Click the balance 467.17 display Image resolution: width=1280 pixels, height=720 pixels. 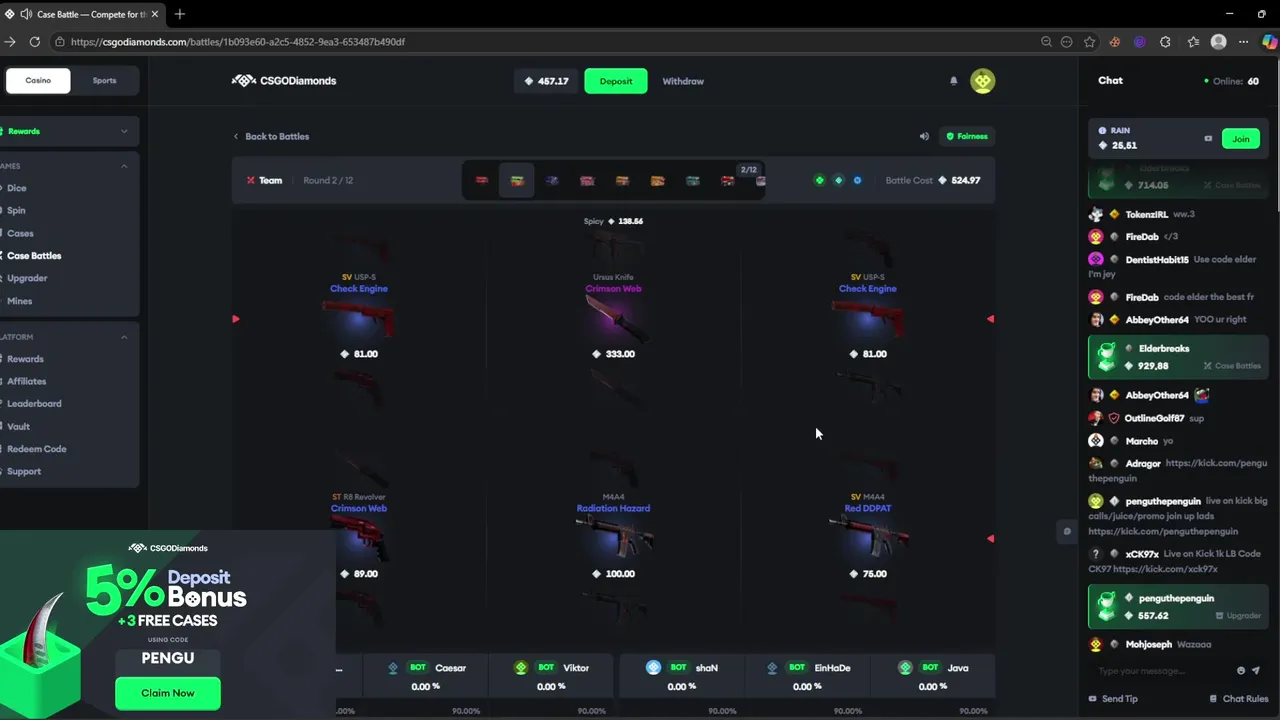click(547, 81)
